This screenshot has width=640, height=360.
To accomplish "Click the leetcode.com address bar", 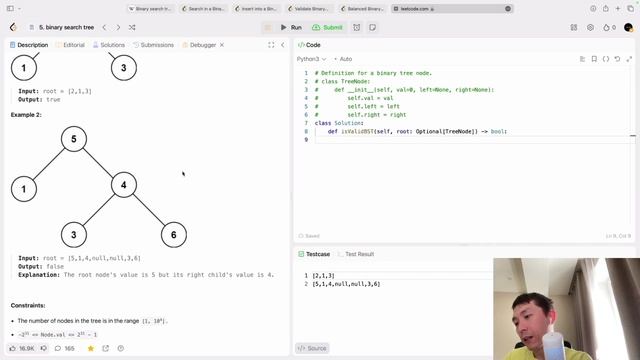I will pyautogui.click(x=452, y=9).
